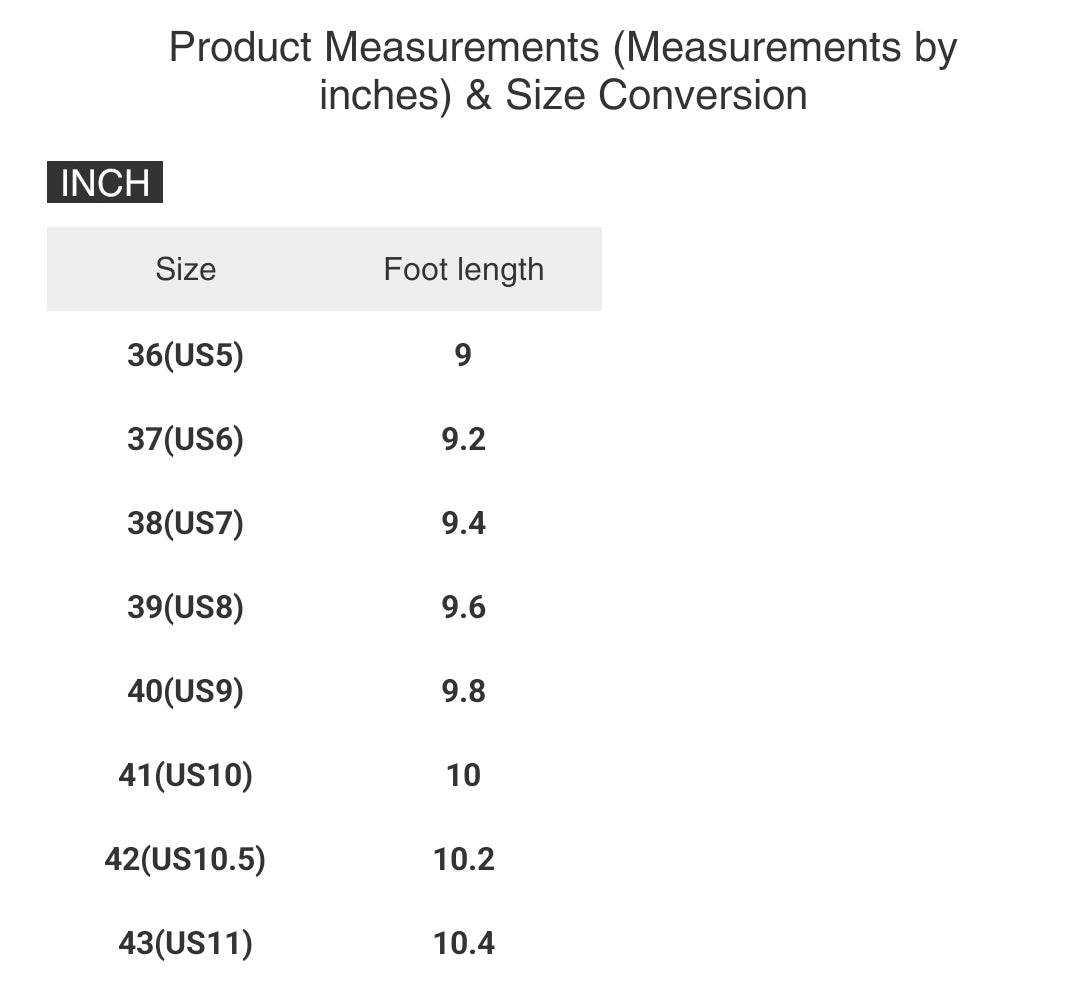
Task: Select the 37(US6) size row
Action: pyautogui.click(x=185, y=439)
